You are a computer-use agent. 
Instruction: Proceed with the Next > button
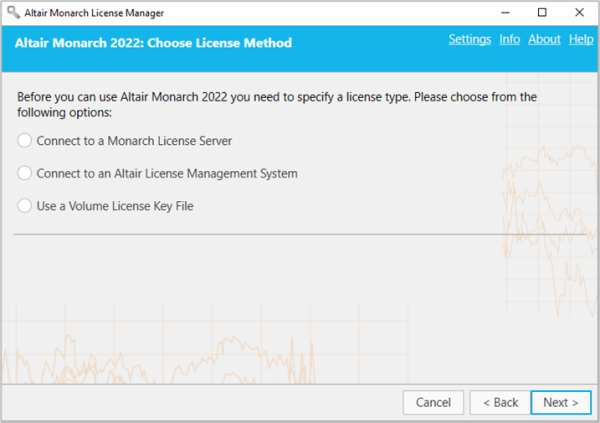point(560,402)
